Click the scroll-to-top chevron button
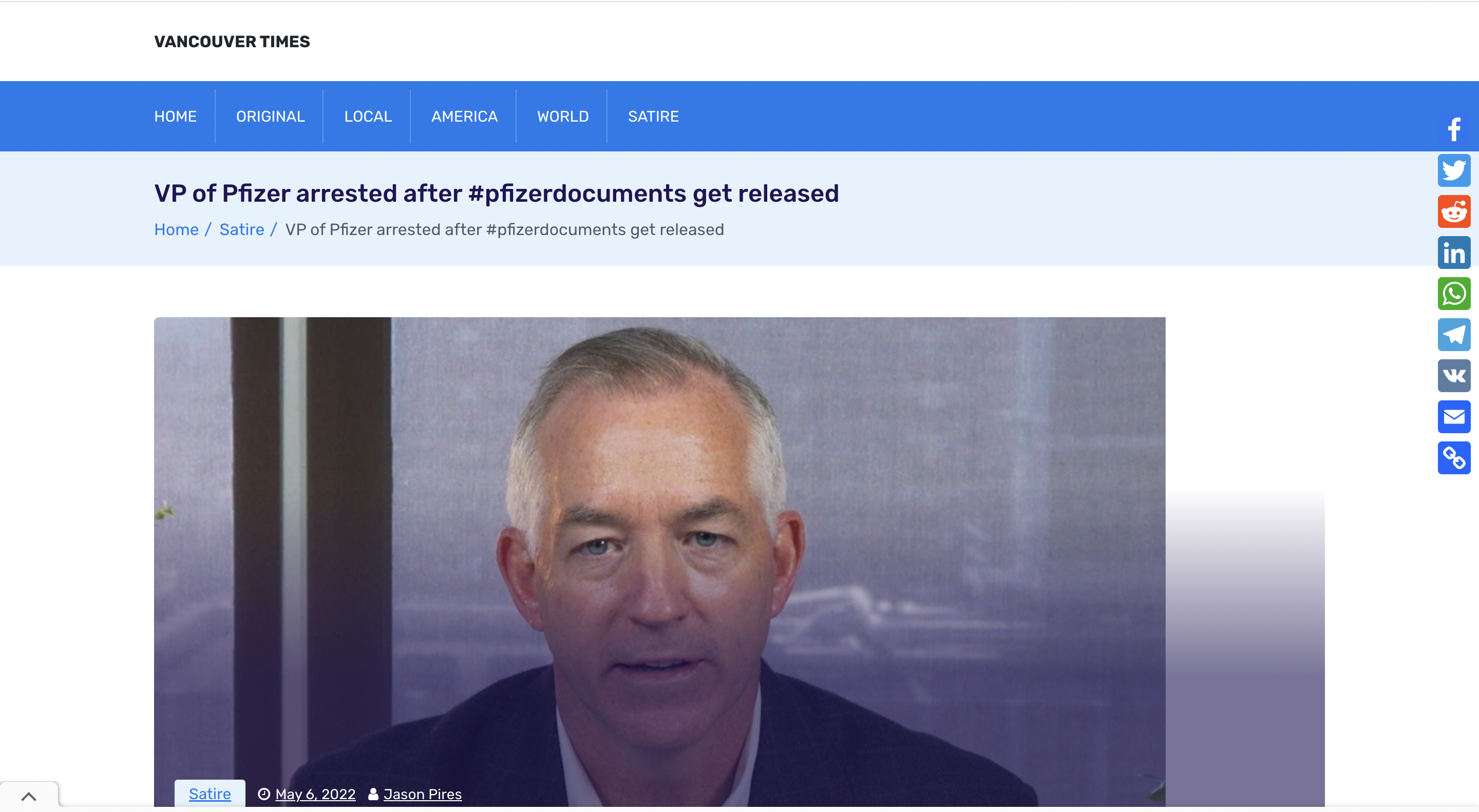1479x812 pixels. pyautogui.click(x=29, y=796)
